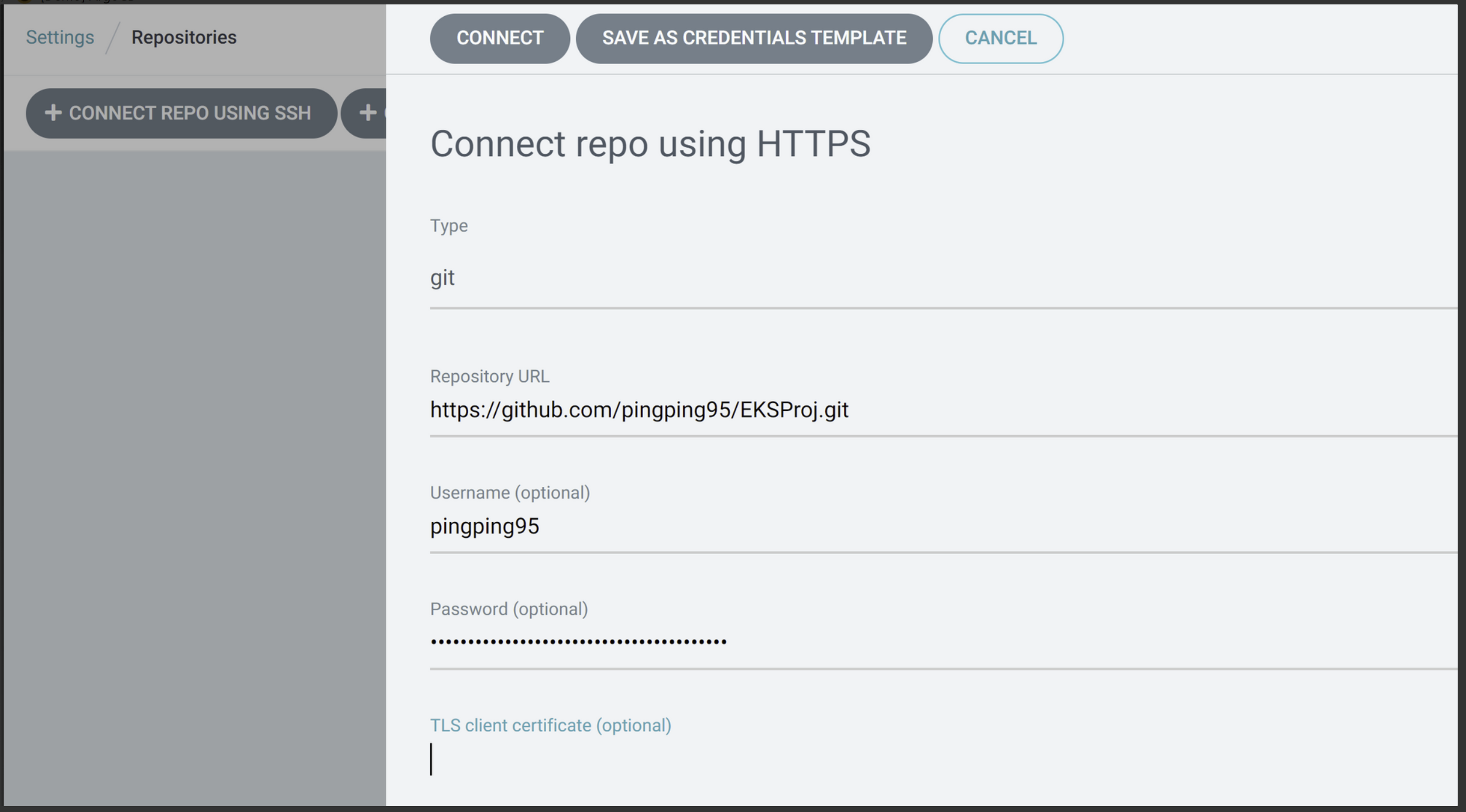Image resolution: width=1466 pixels, height=812 pixels.
Task: Click the Password (optional) label
Action: click(508, 609)
